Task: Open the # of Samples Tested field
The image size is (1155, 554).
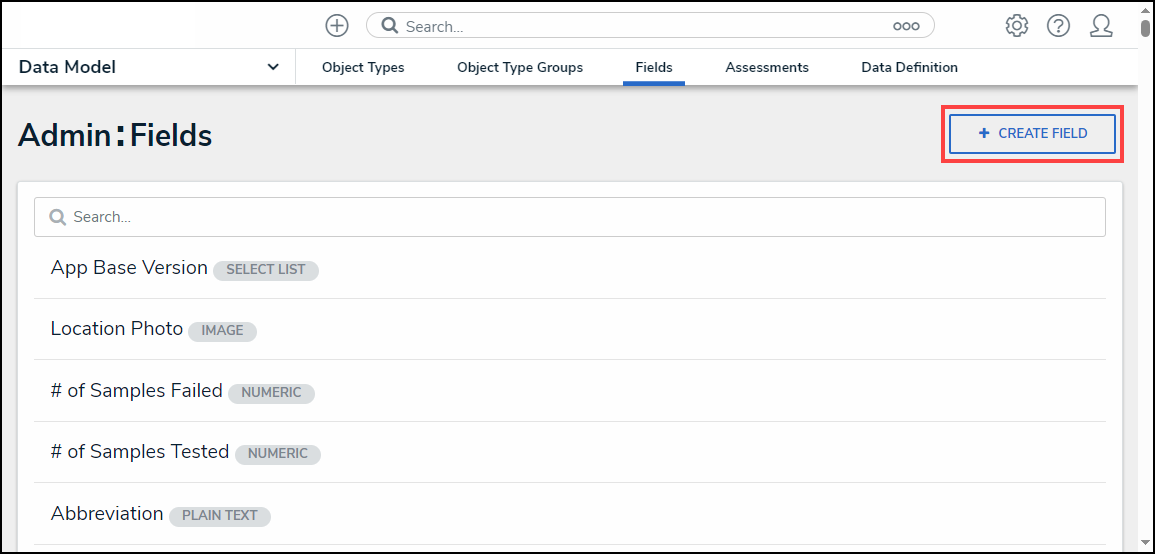Action: tap(140, 452)
